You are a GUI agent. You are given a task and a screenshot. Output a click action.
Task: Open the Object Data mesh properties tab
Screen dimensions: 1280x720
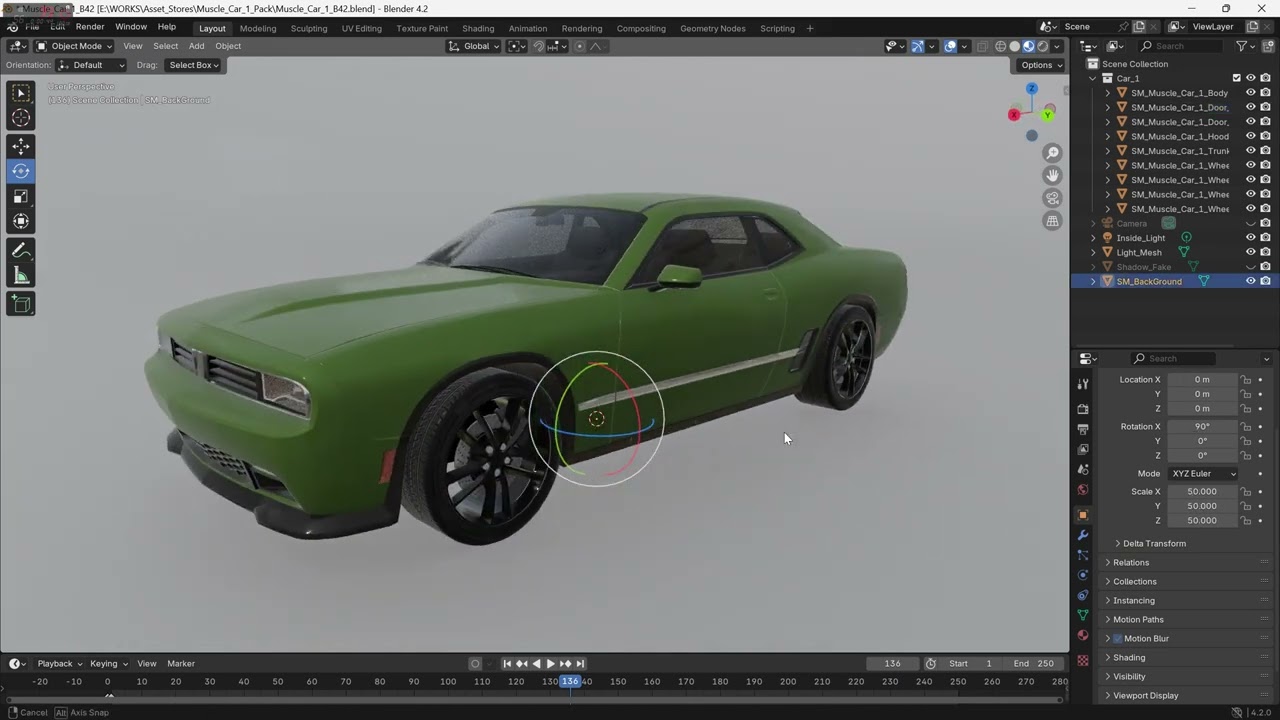click(x=1083, y=615)
